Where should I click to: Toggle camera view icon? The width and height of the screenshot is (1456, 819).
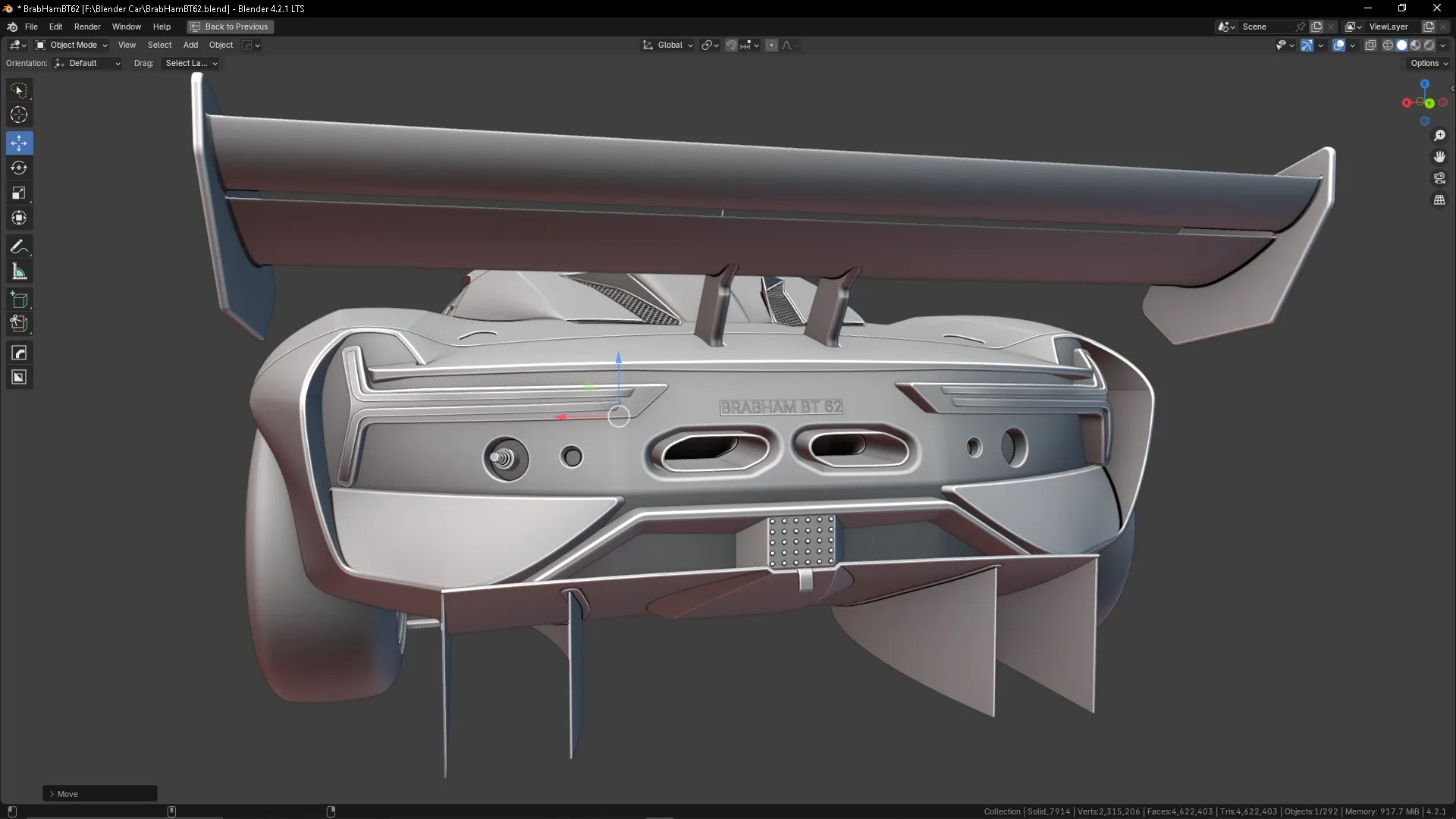click(x=1439, y=178)
